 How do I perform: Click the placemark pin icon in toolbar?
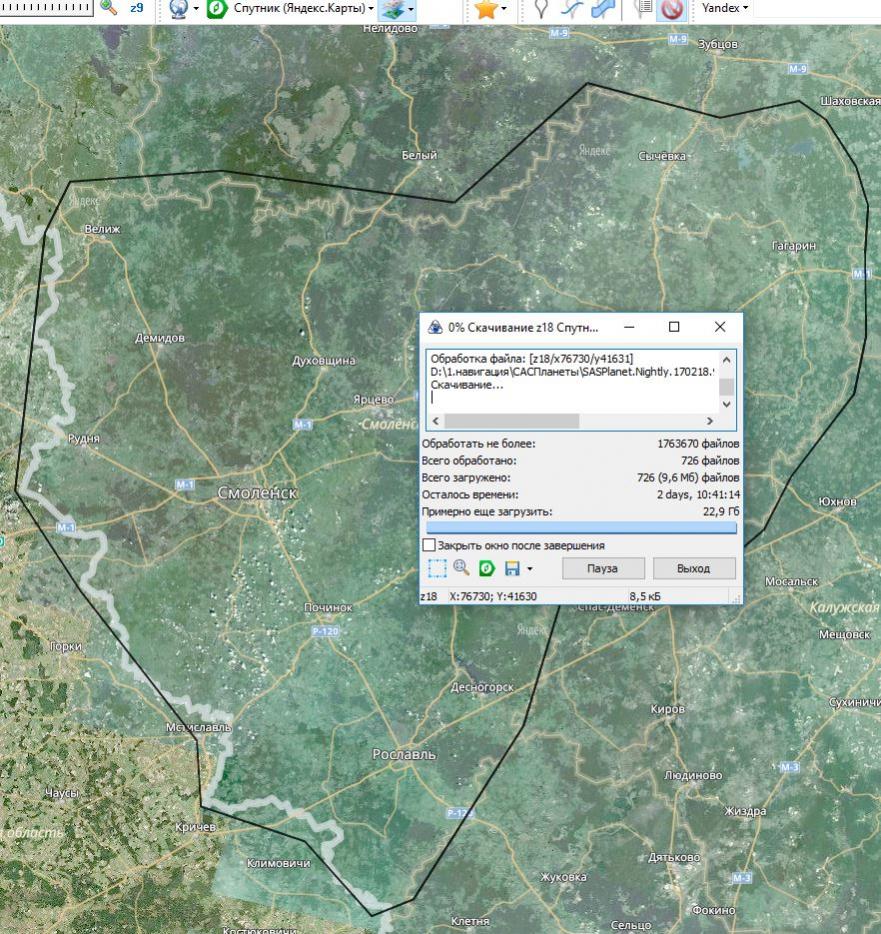tap(541, 9)
